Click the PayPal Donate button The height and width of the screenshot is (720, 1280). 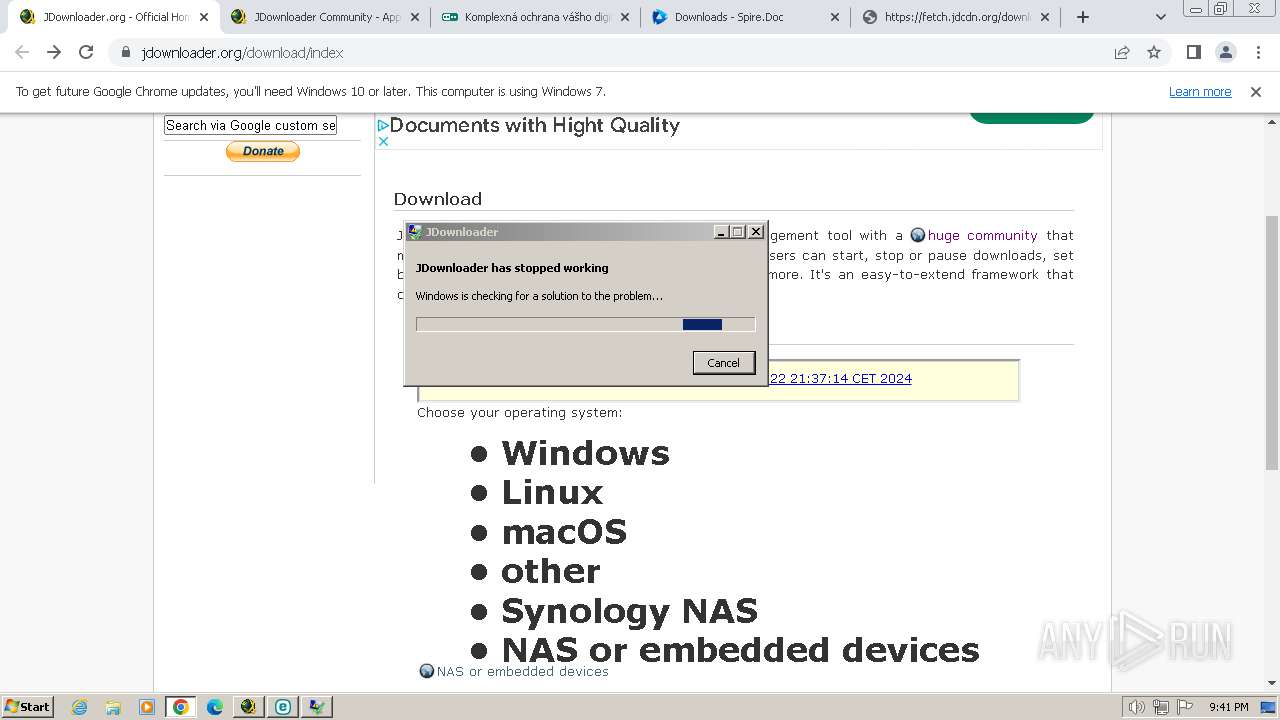pos(263,151)
